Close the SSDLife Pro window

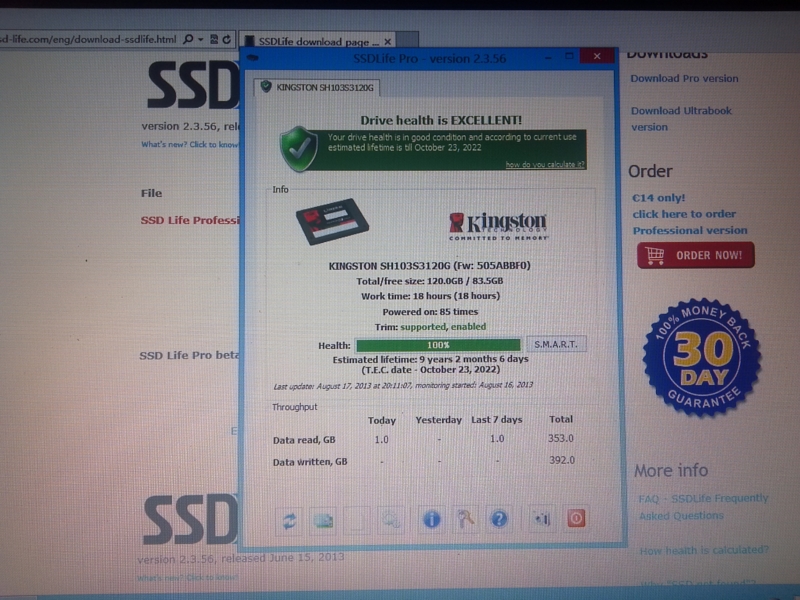(x=597, y=56)
